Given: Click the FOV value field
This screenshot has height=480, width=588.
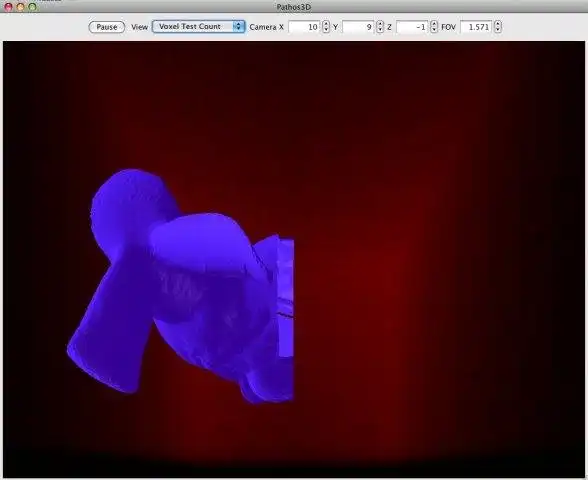Looking at the screenshot, I should pos(477,27).
